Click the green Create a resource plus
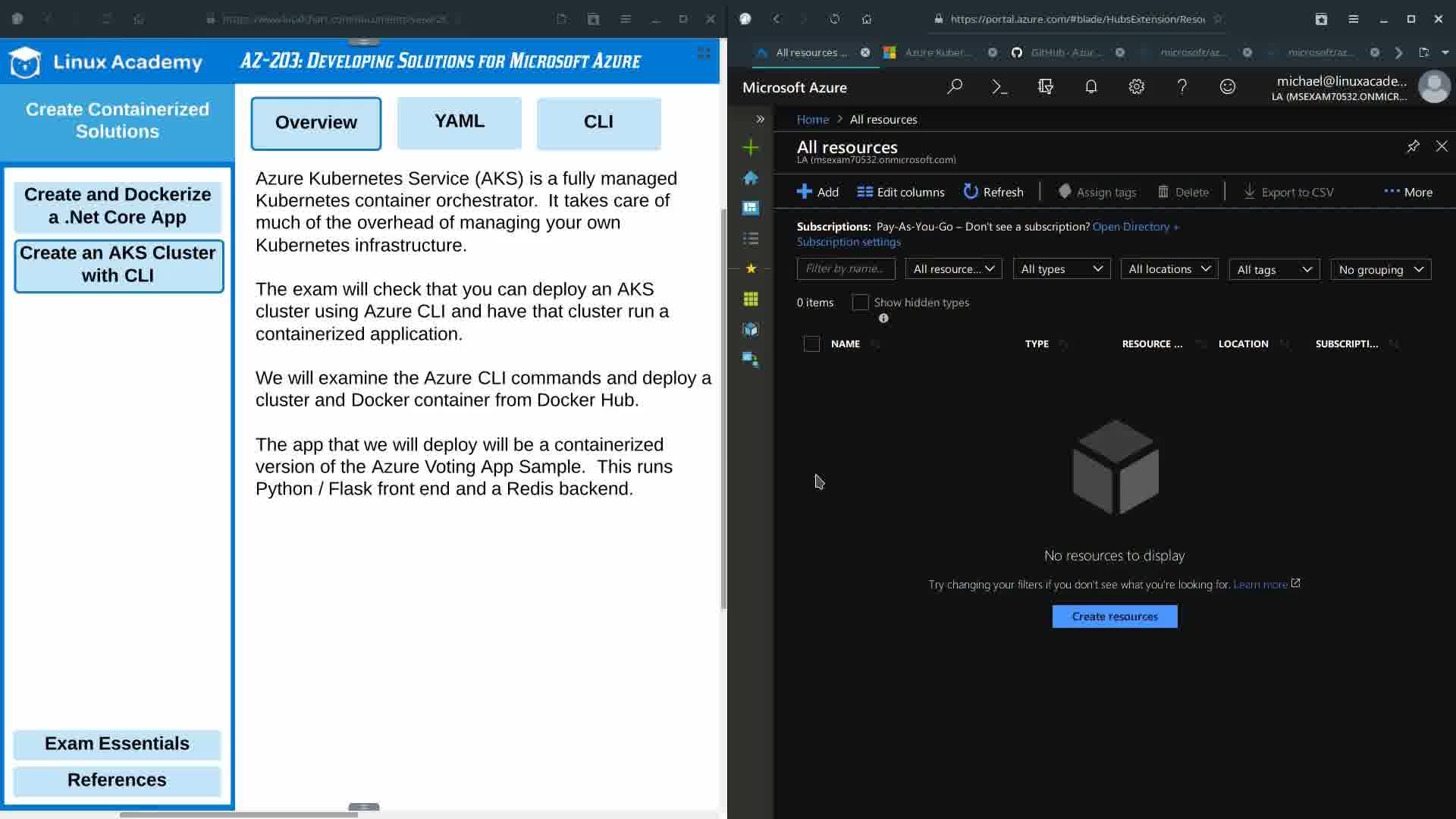This screenshot has width=1456, height=819. (751, 147)
